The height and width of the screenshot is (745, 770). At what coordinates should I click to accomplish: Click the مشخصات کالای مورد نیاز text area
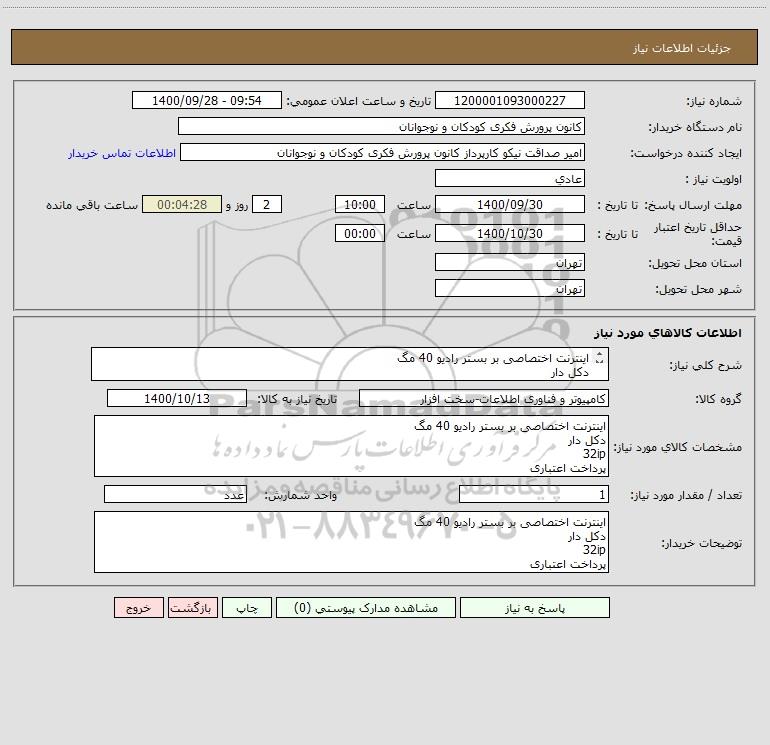pyautogui.click(x=351, y=446)
